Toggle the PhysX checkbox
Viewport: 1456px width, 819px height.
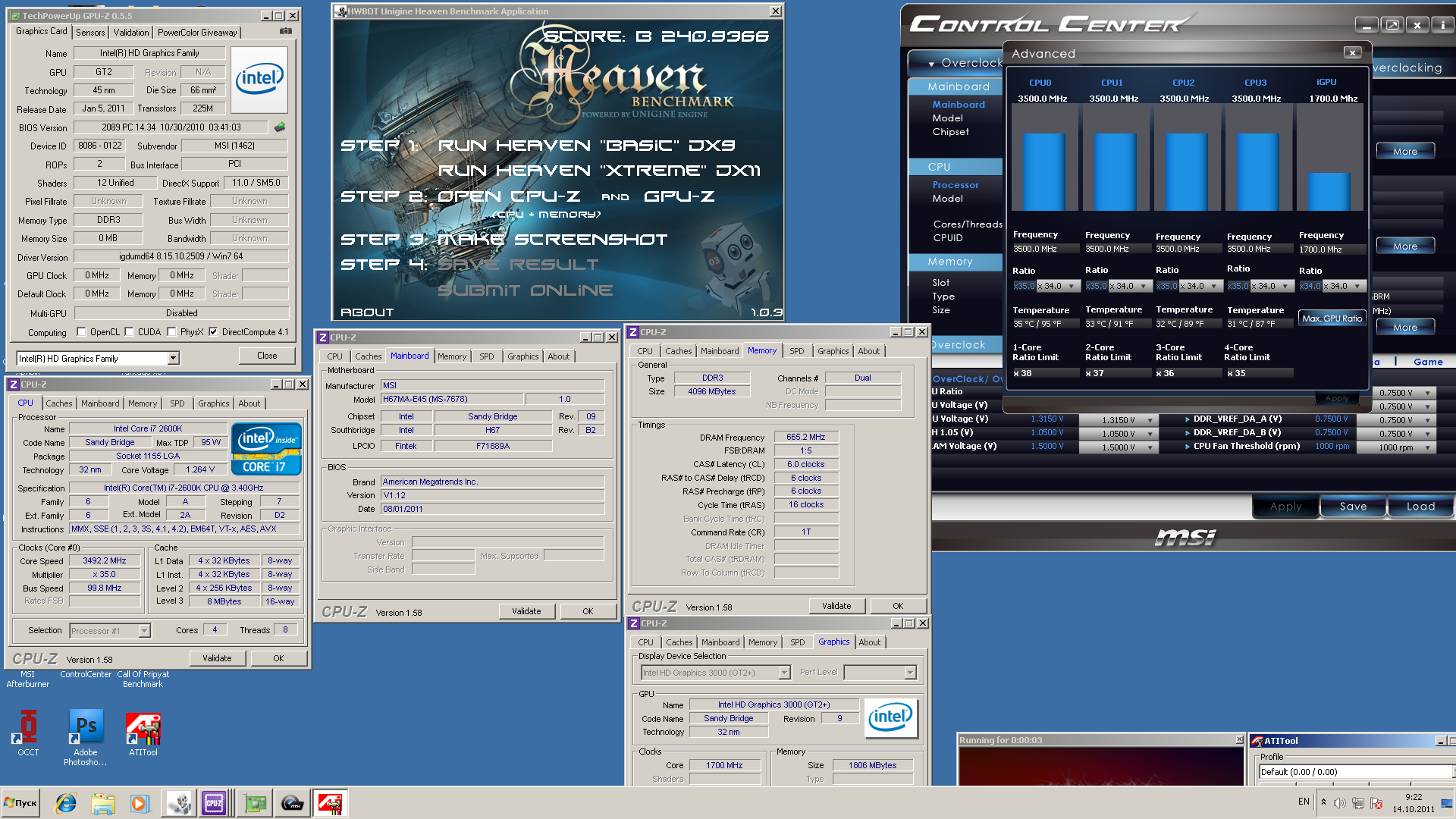(x=171, y=331)
